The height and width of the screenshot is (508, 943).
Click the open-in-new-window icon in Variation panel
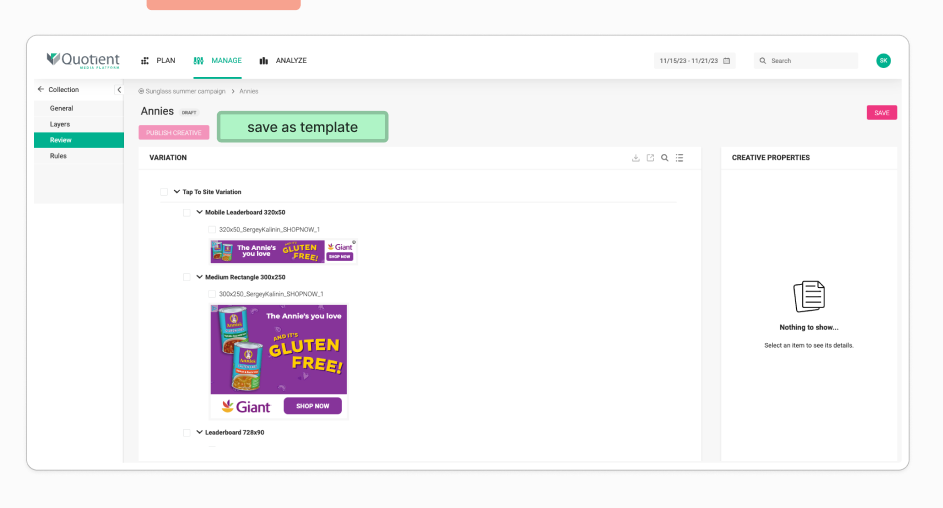tap(650, 158)
